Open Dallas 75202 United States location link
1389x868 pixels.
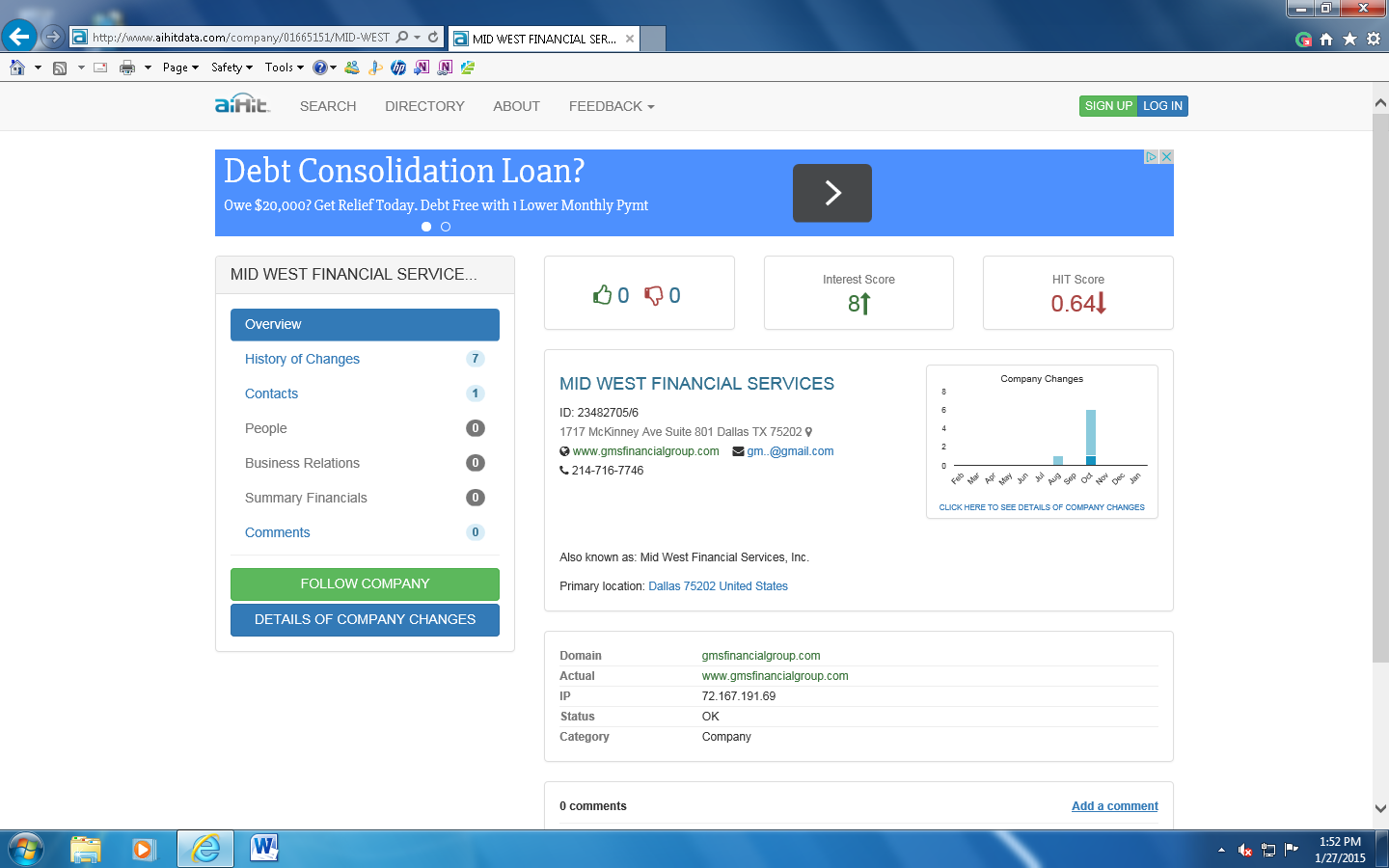click(718, 586)
